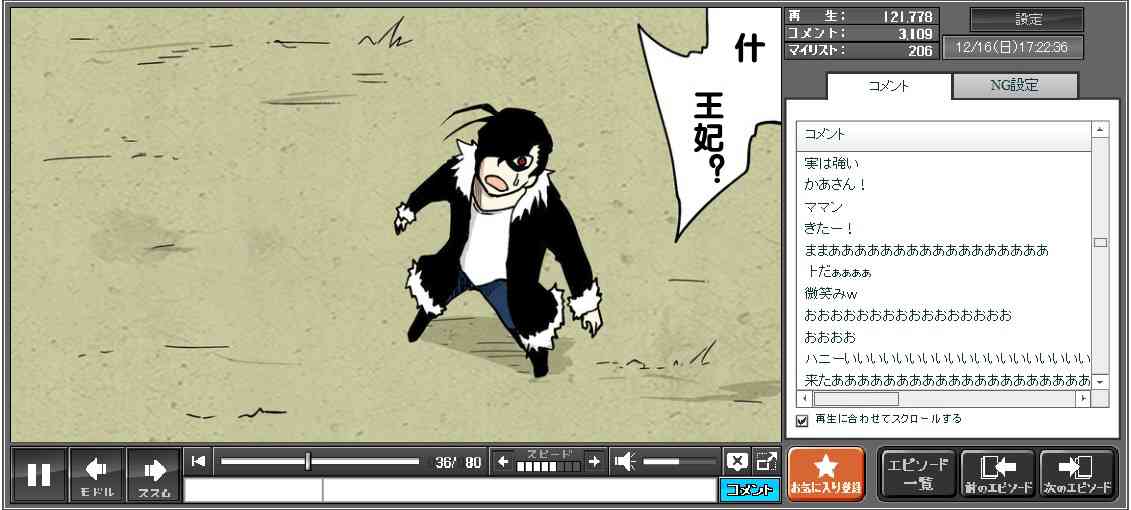Go to the next episode (次のエピソード)
Image resolution: width=1131 pixels, height=510 pixels.
1078,474
